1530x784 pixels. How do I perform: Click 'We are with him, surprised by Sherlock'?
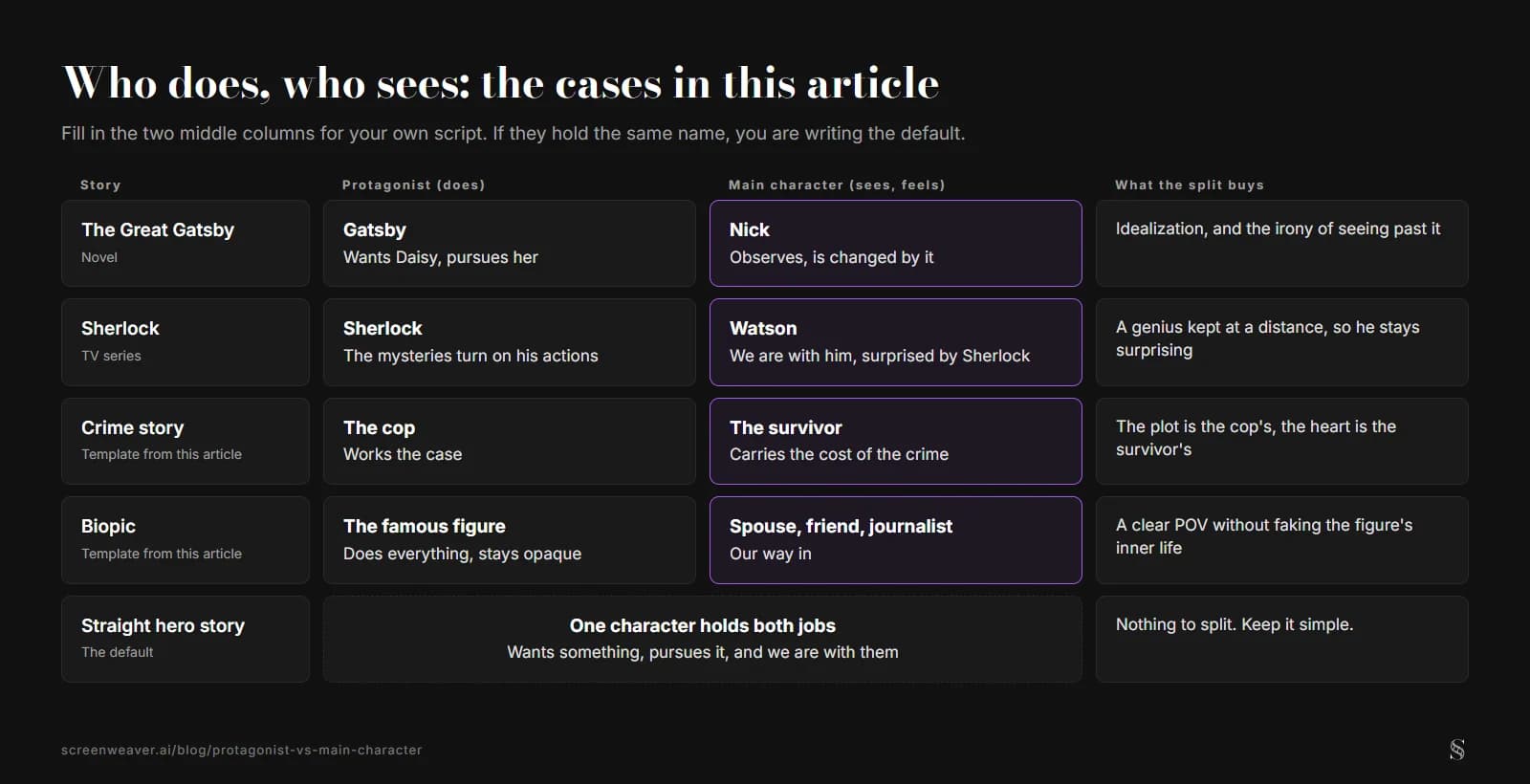(x=880, y=356)
